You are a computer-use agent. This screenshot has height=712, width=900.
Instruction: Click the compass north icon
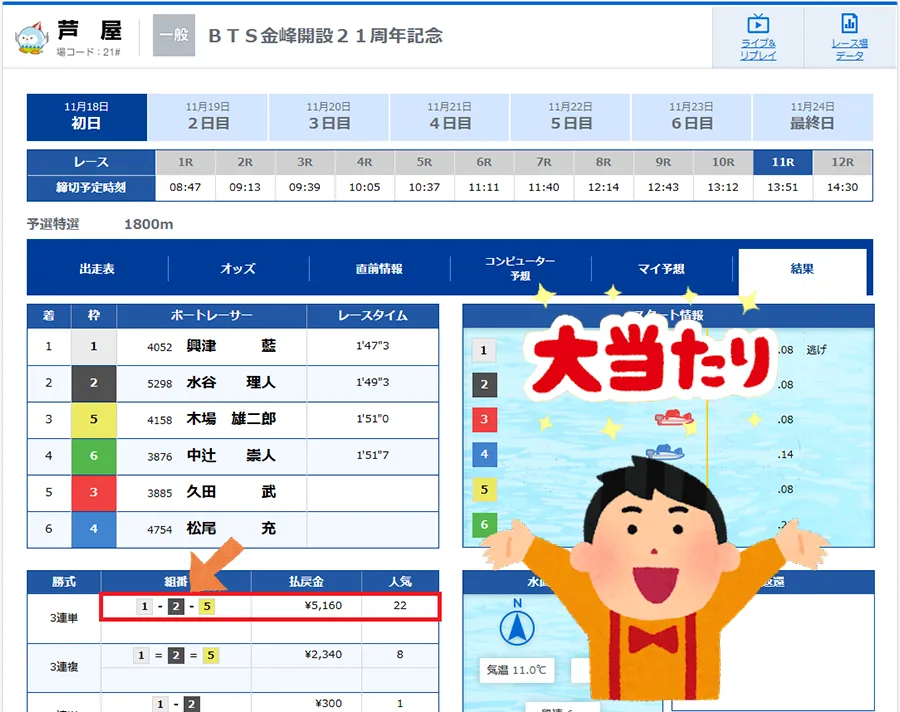(517, 628)
